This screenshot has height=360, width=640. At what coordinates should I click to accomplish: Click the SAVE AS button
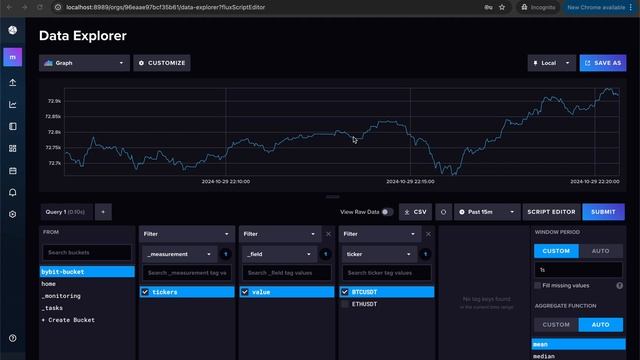603,63
